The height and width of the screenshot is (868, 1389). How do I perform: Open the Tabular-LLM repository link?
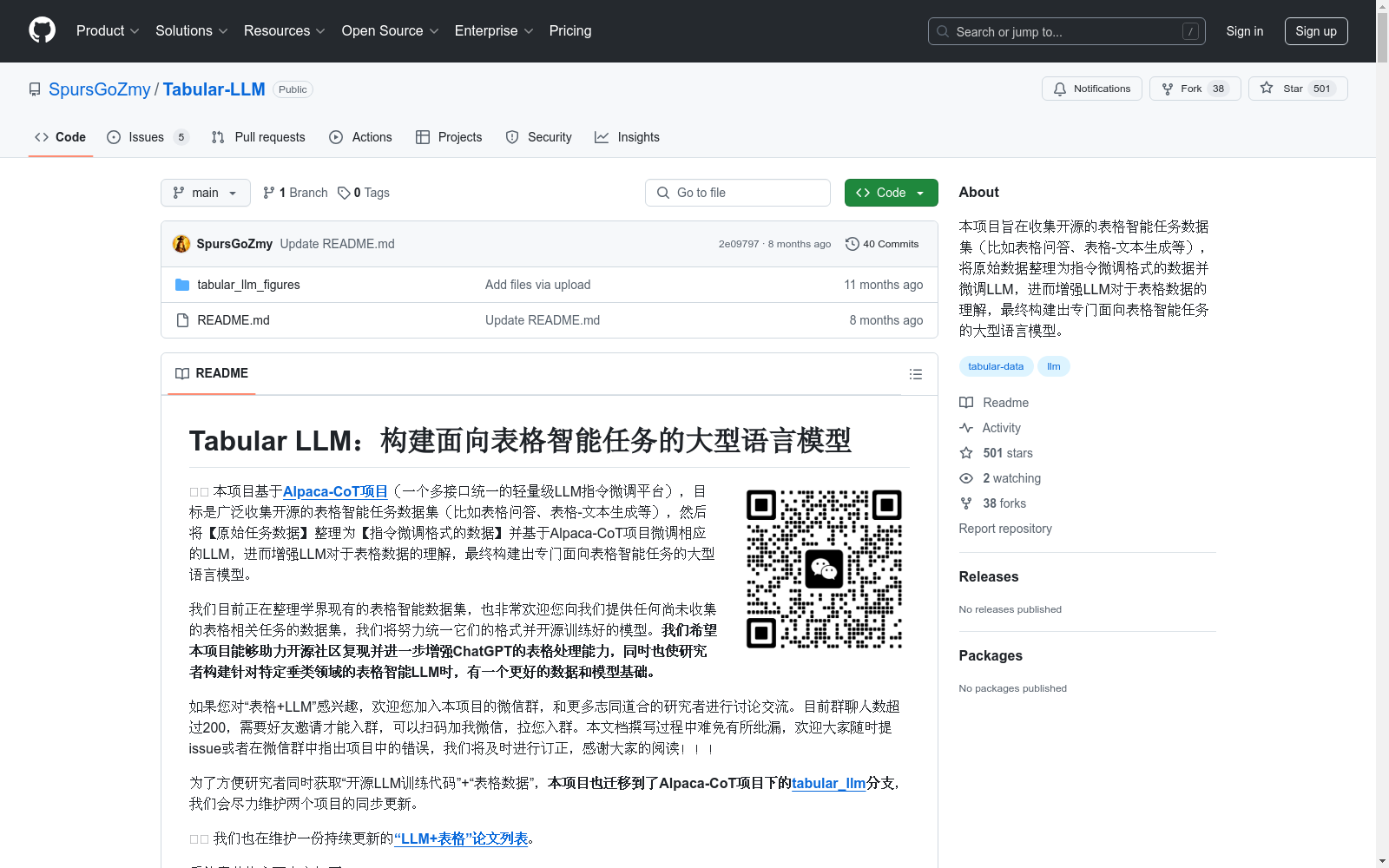214,89
